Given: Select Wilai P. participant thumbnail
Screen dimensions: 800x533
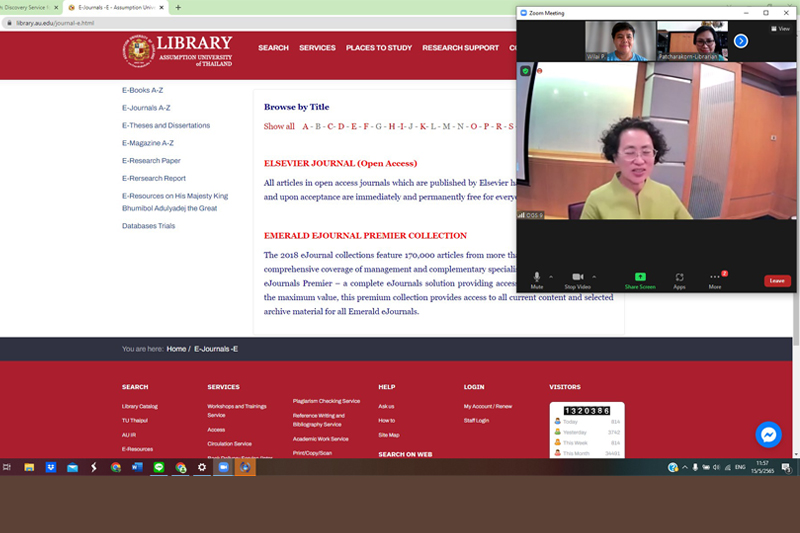Looking at the screenshot, I should pos(620,41).
